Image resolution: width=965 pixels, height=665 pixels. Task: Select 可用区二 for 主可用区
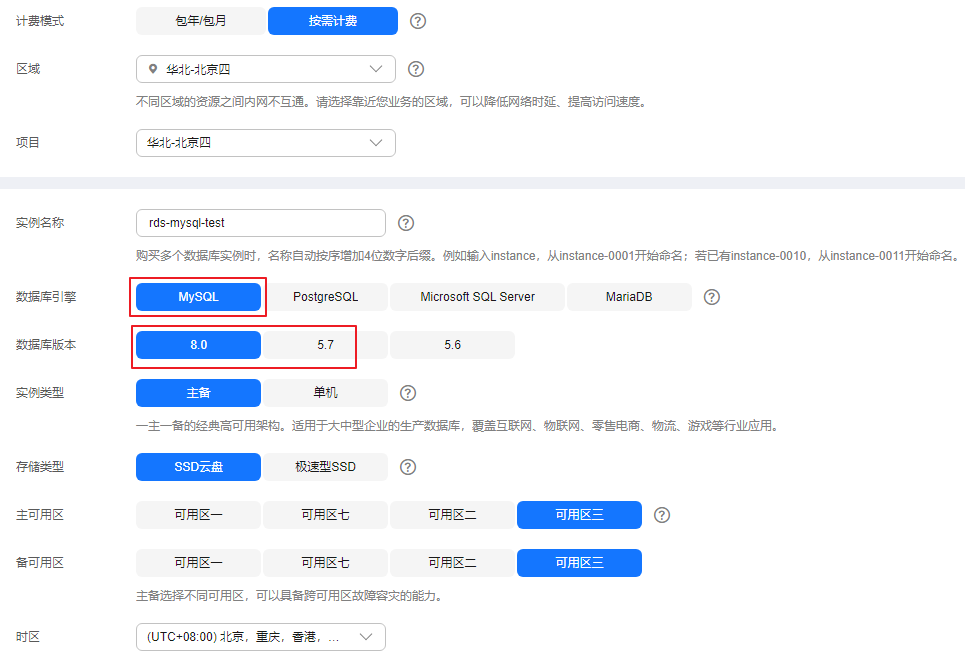pos(452,515)
